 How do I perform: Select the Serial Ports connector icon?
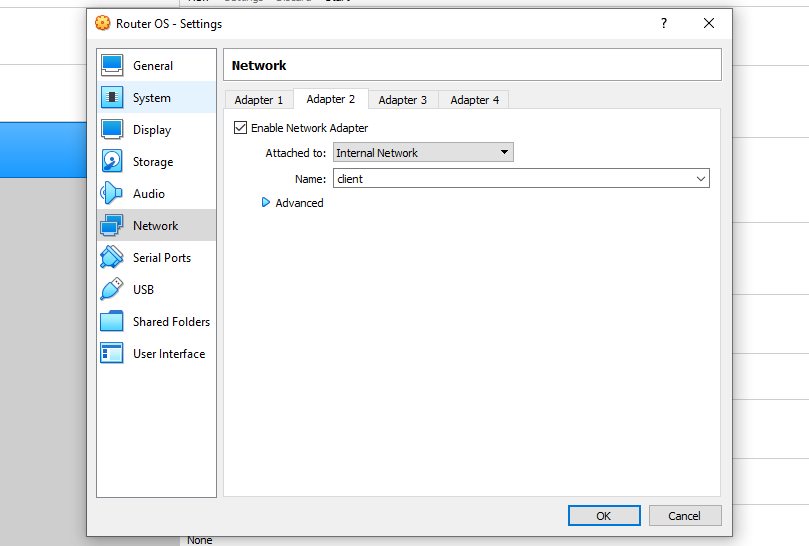point(112,258)
